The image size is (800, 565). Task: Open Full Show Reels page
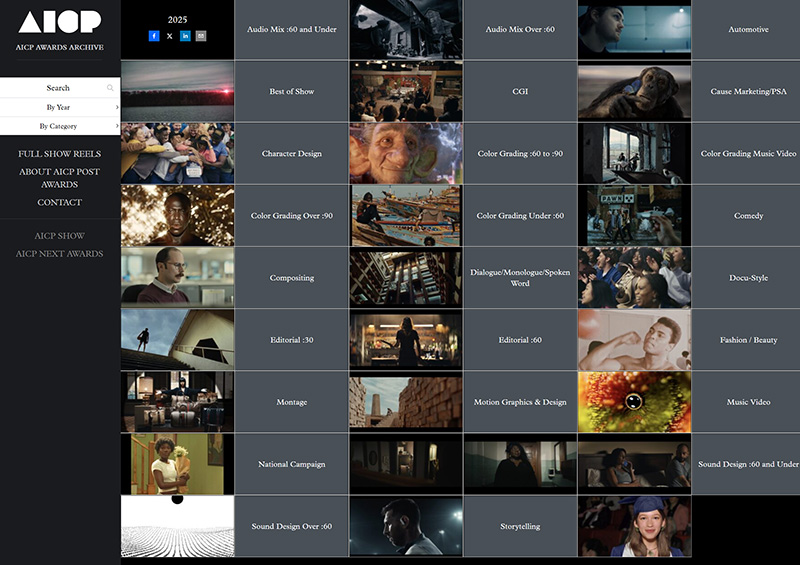[60, 154]
